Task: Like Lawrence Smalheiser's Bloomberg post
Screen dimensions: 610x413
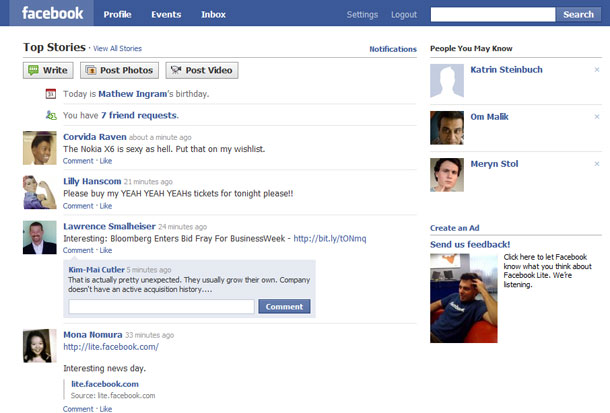Action: [106, 250]
